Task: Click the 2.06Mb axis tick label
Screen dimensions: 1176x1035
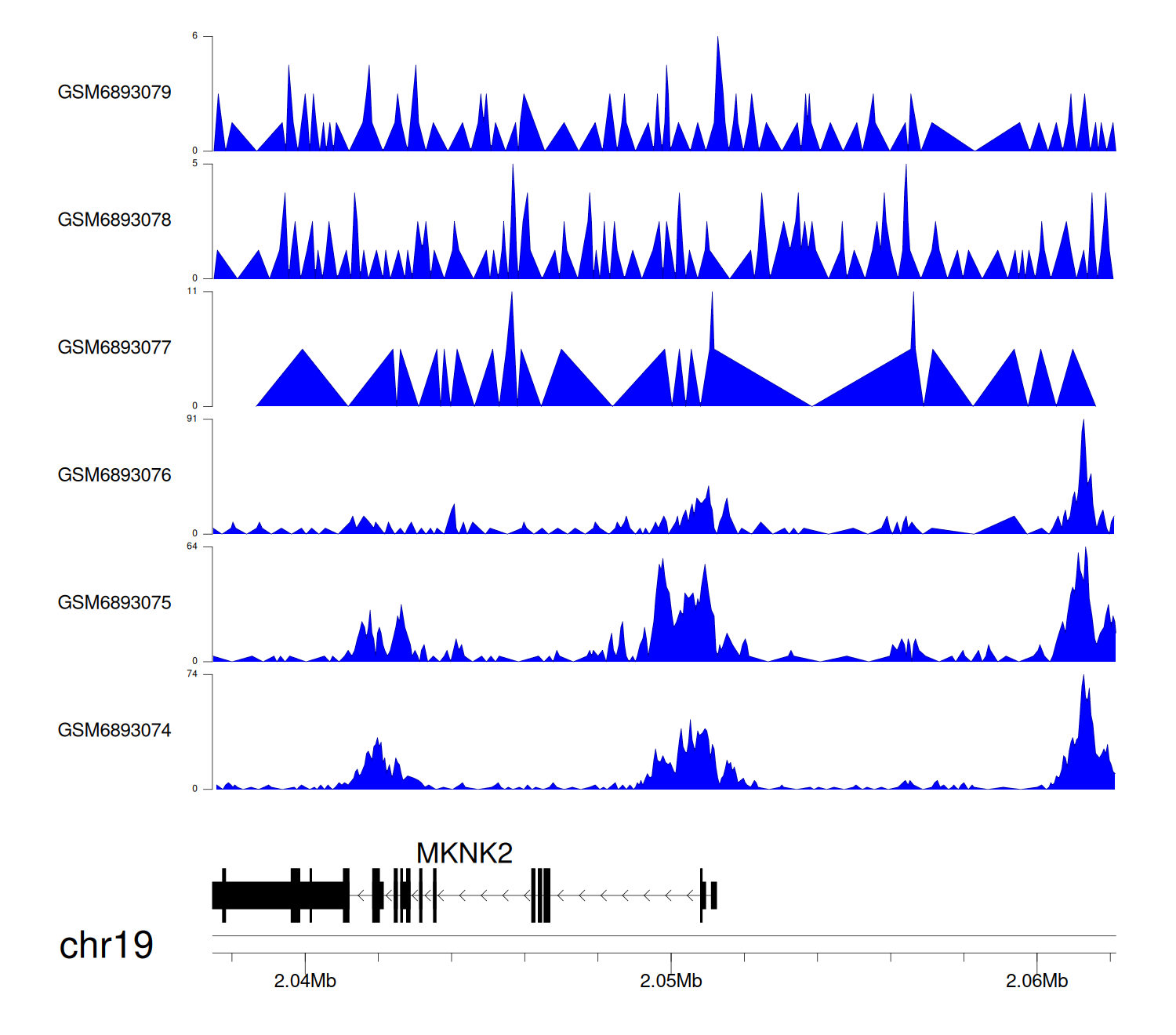Action: (1036, 981)
